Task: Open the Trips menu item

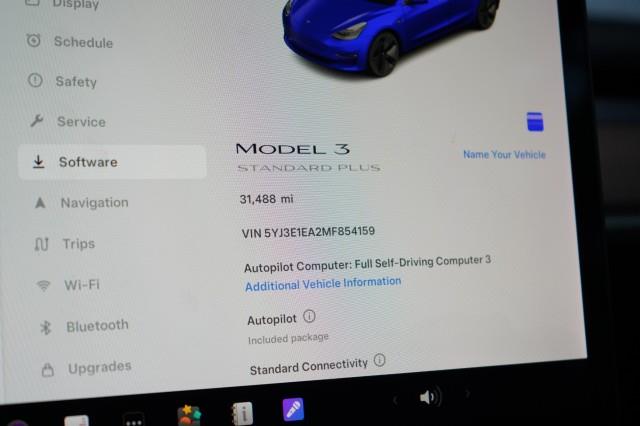Action: click(64, 244)
